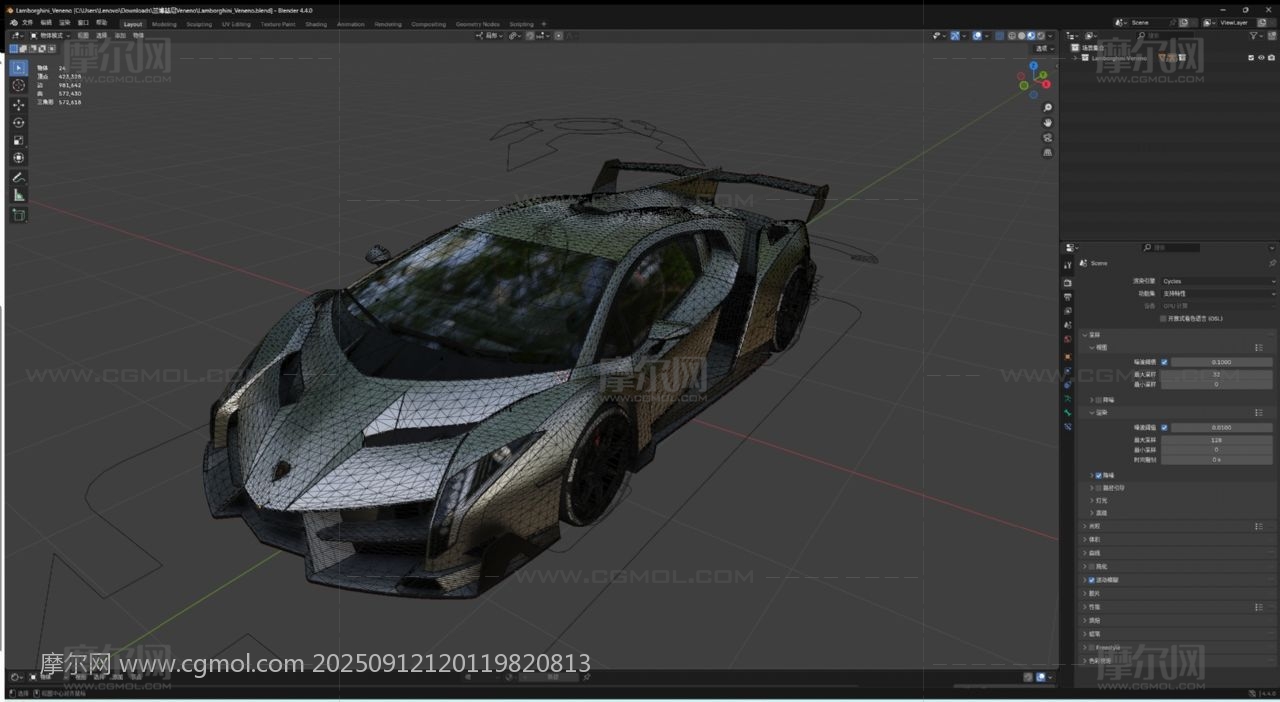Toggle Motion Blur checkbox
Image resolution: width=1280 pixels, height=702 pixels.
click(x=1091, y=580)
